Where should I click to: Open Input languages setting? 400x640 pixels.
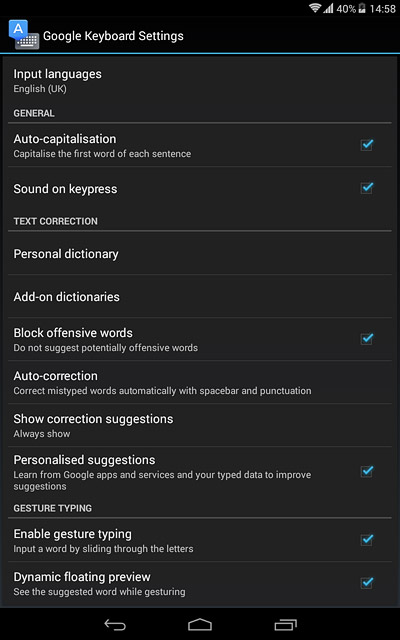point(200,80)
